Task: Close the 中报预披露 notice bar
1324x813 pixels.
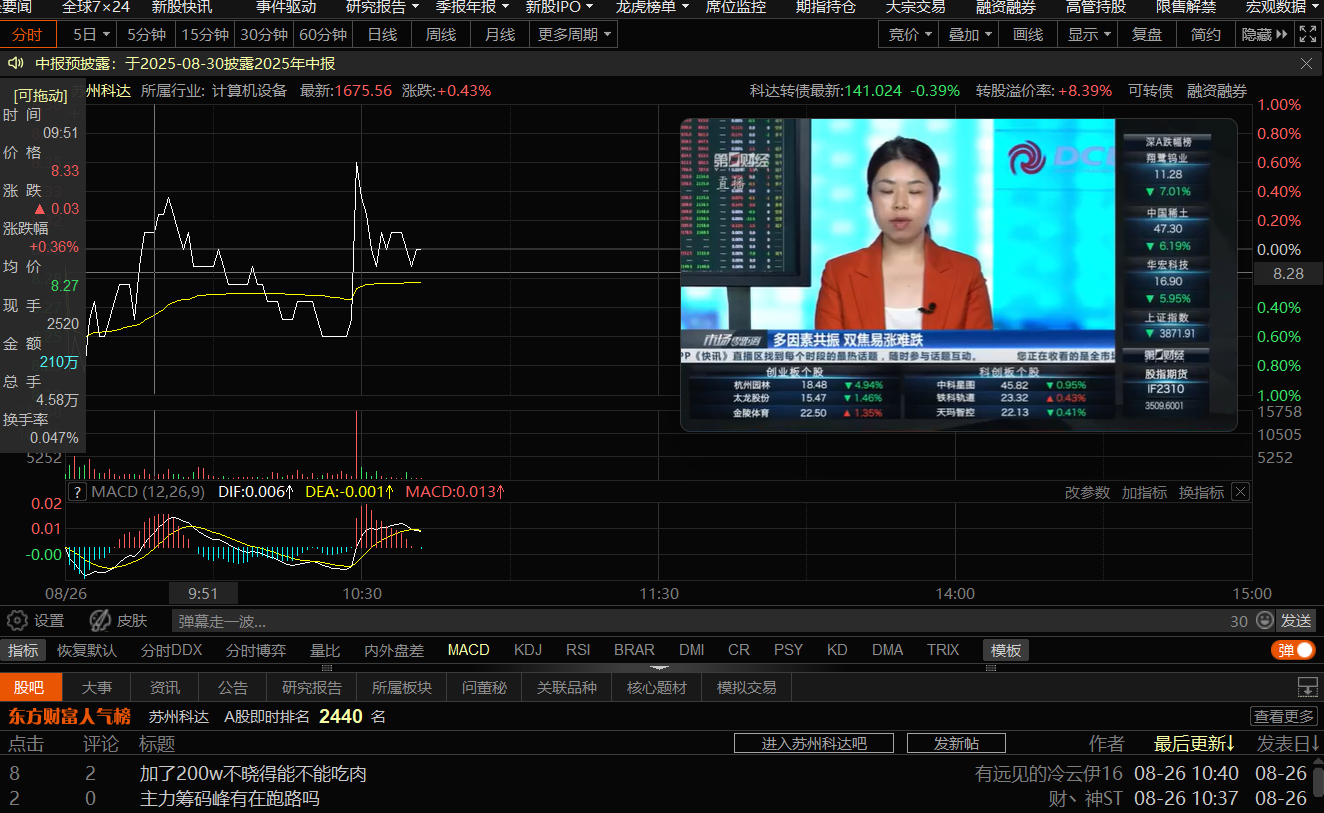Action: coord(1306,63)
